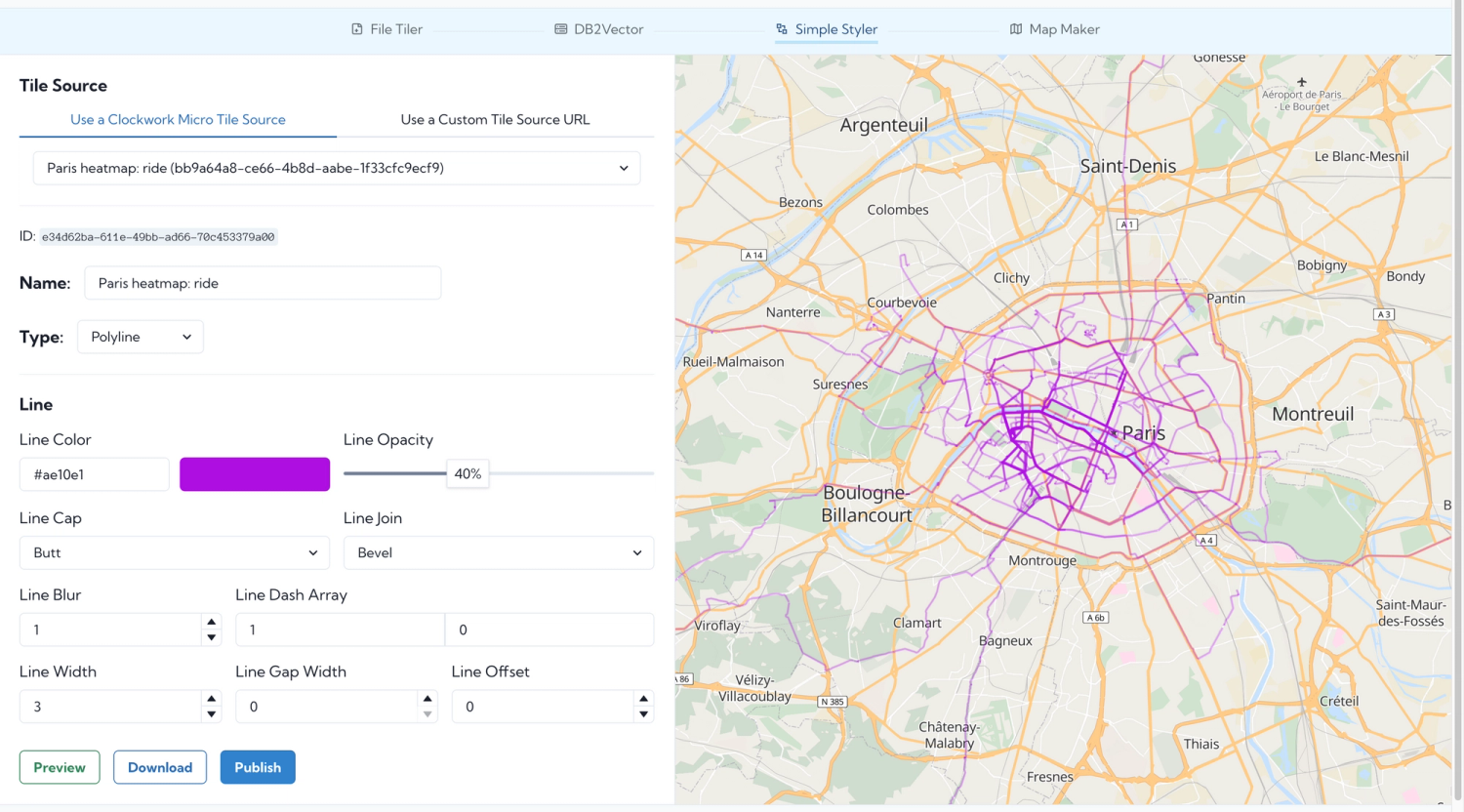Click the Pantin label on the map

[1226, 299]
